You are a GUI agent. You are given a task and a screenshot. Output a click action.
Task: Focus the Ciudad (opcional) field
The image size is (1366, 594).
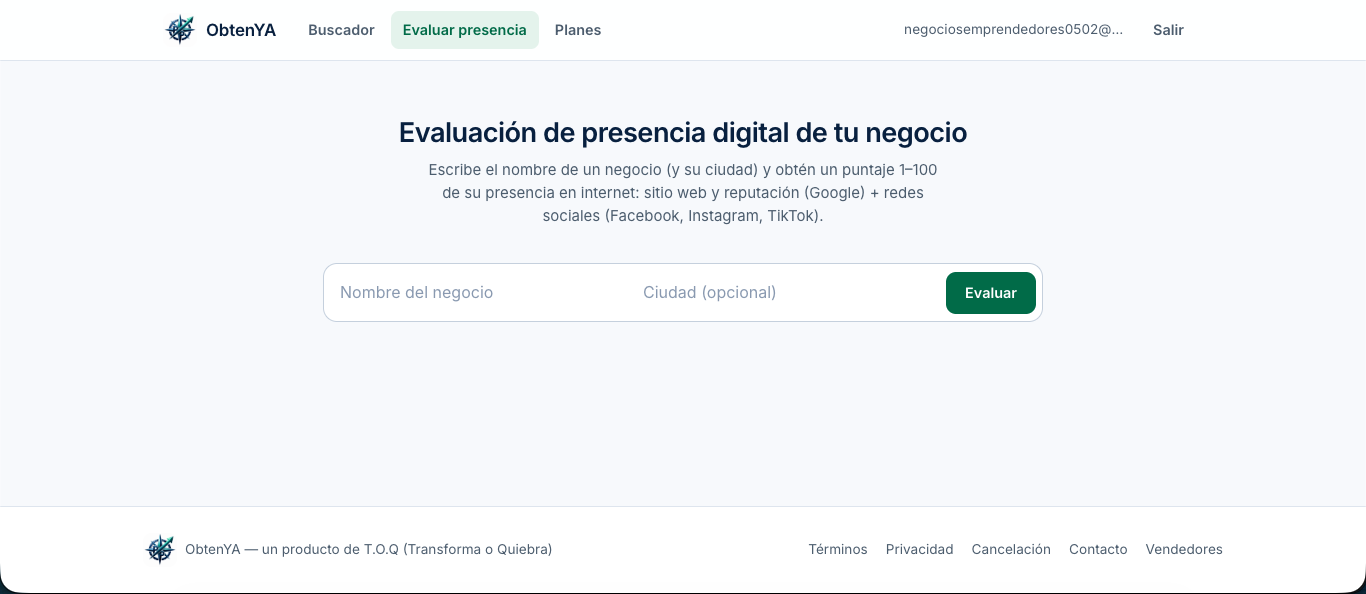pyautogui.click(x=787, y=293)
